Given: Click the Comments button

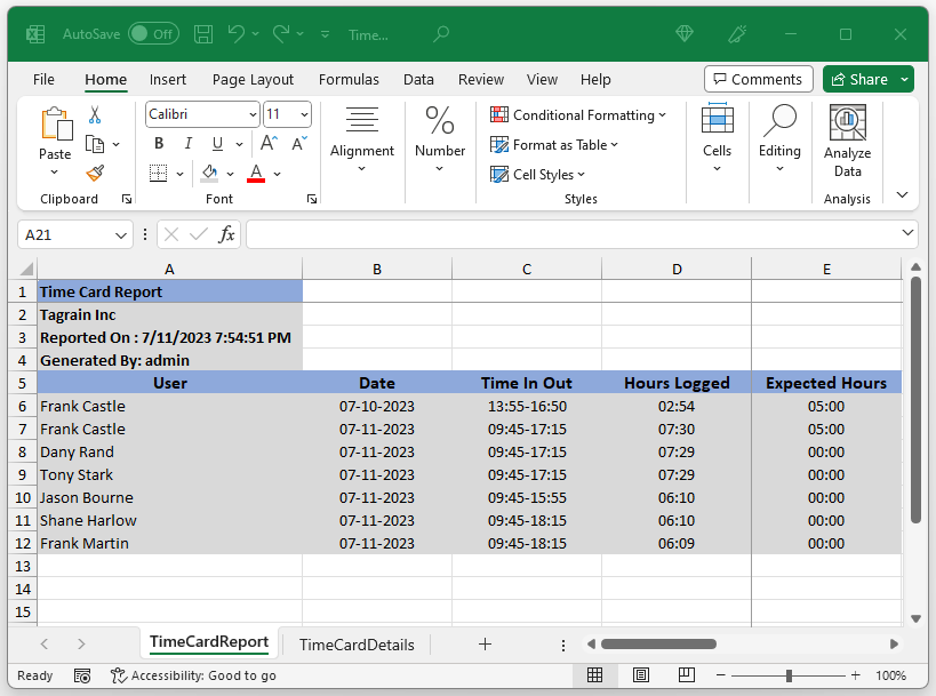Looking at the screenshot, I should 757,79.
